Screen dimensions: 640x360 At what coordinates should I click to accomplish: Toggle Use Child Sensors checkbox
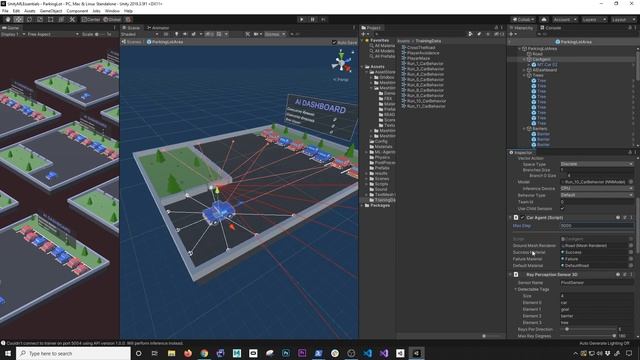point(562,209)
